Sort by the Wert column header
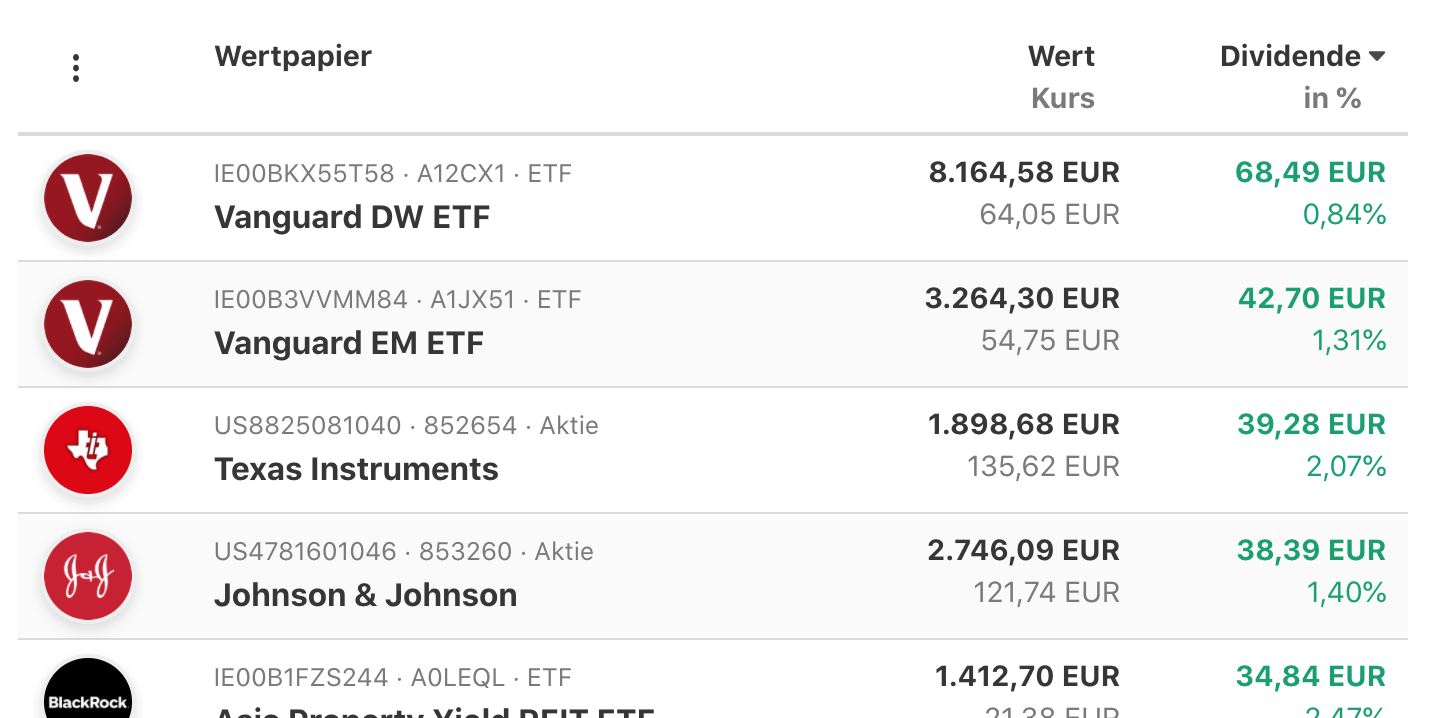 pos(1061,56)
